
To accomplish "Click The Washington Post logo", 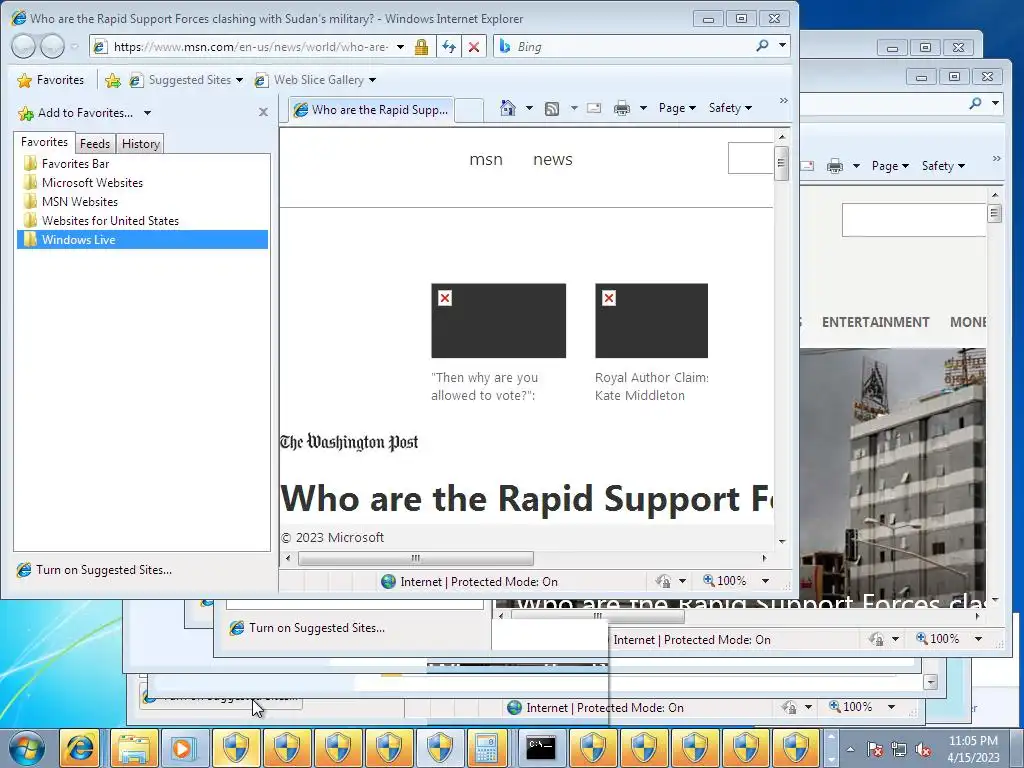I will [349, 443].
